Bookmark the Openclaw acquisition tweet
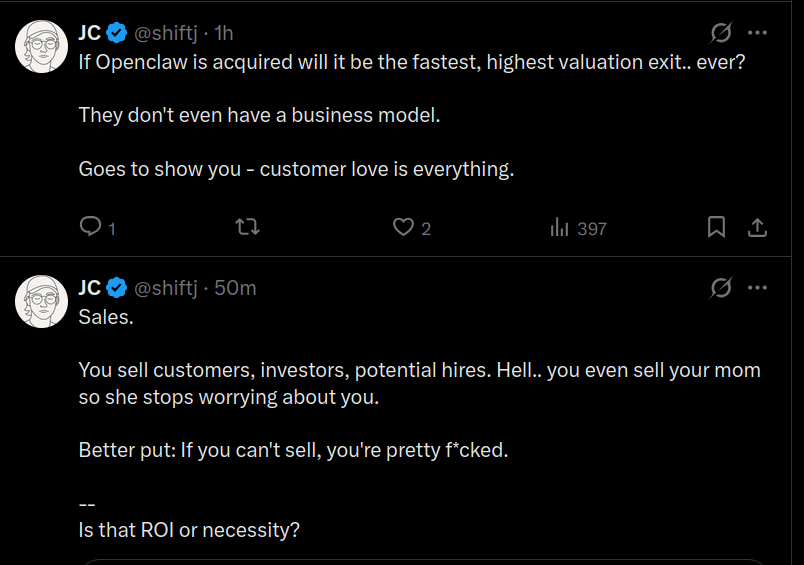The height and width of the screenshot is (565, 804). [716, 228]
